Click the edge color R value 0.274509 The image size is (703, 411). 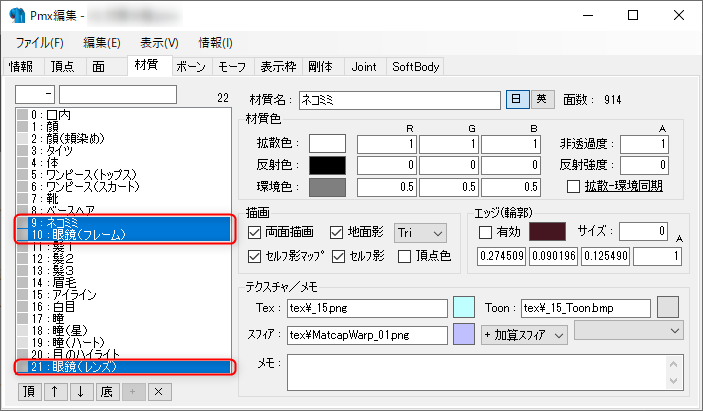tap(501, 256)
